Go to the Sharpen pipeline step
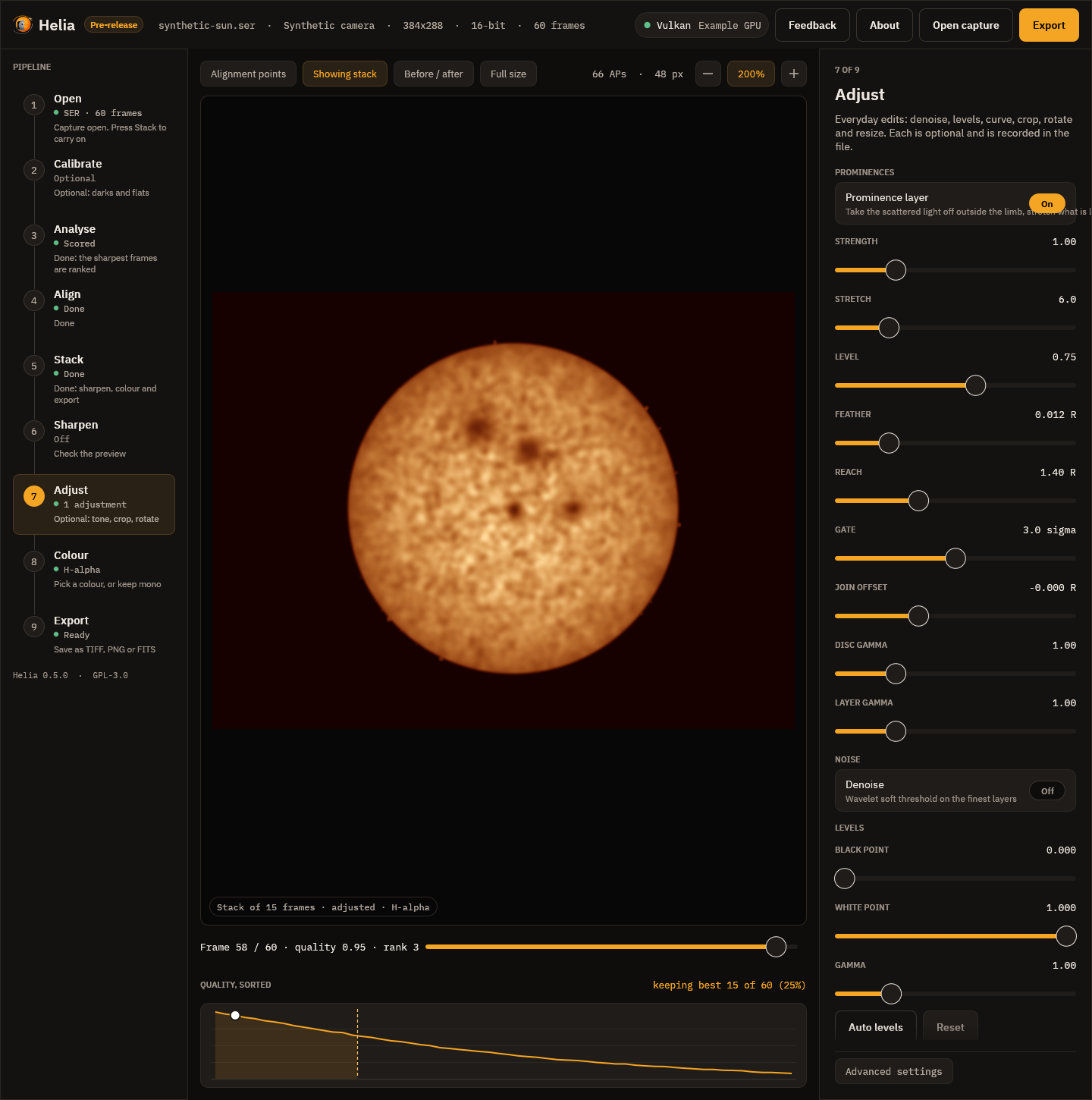Screen dimensions: 1092x1100 point(94,438)
